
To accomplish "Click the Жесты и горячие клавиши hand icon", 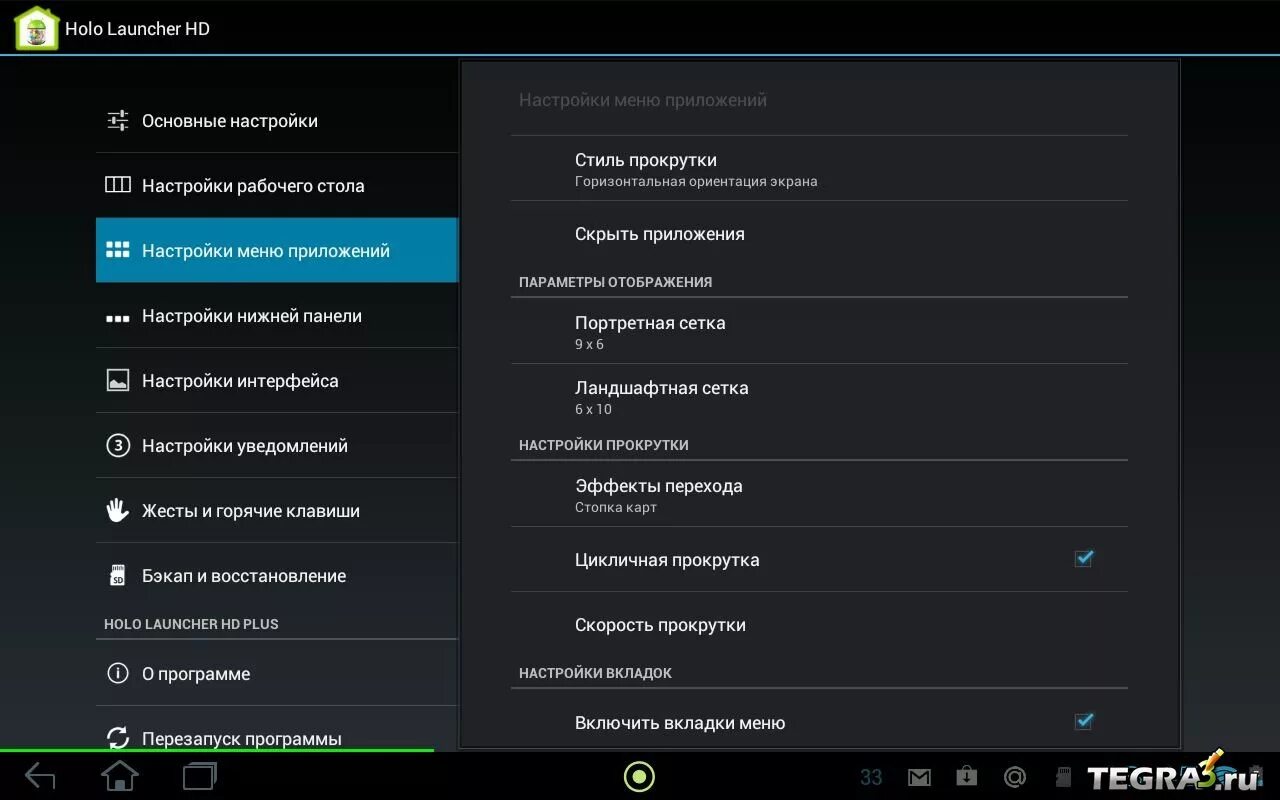I will click(118, 510).
